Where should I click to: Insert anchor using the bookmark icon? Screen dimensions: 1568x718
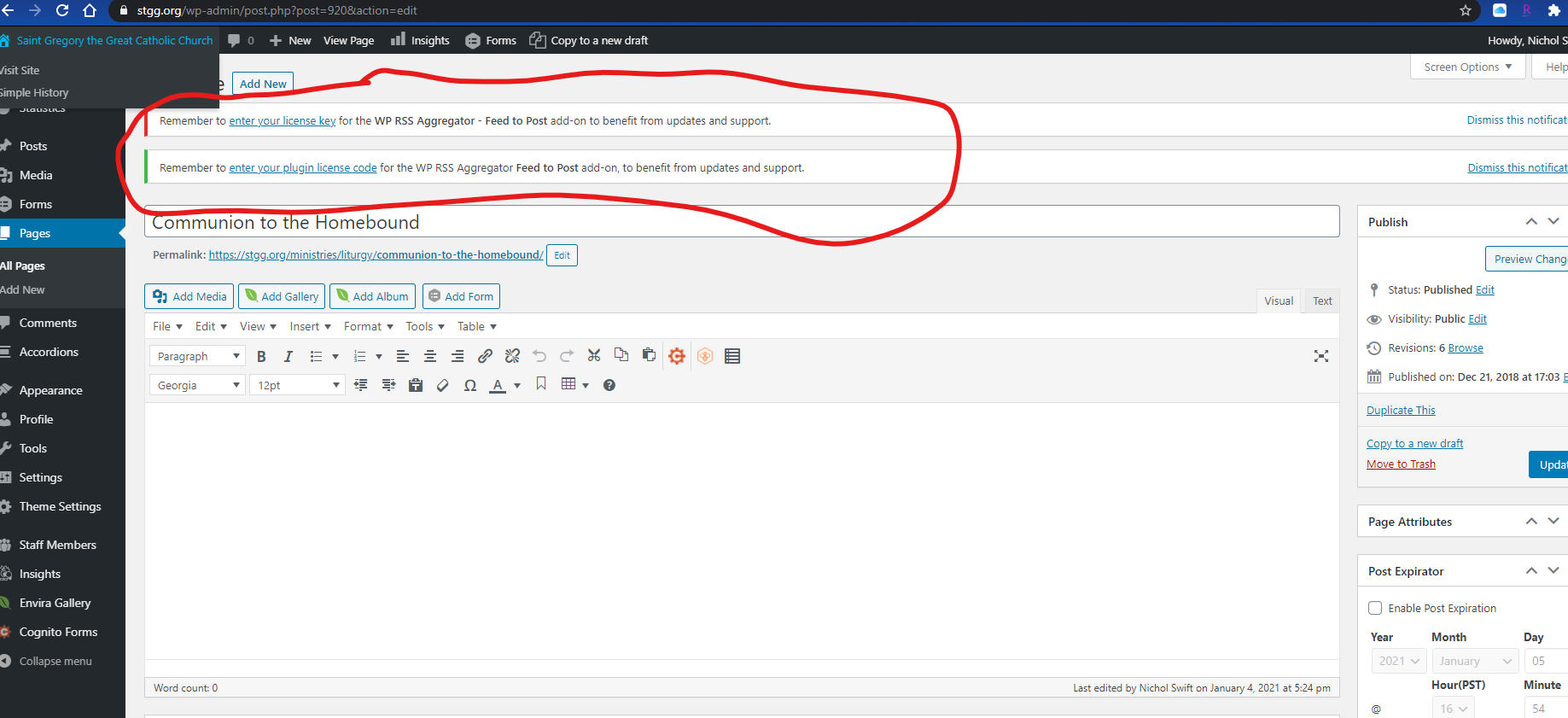click(540, 385)
